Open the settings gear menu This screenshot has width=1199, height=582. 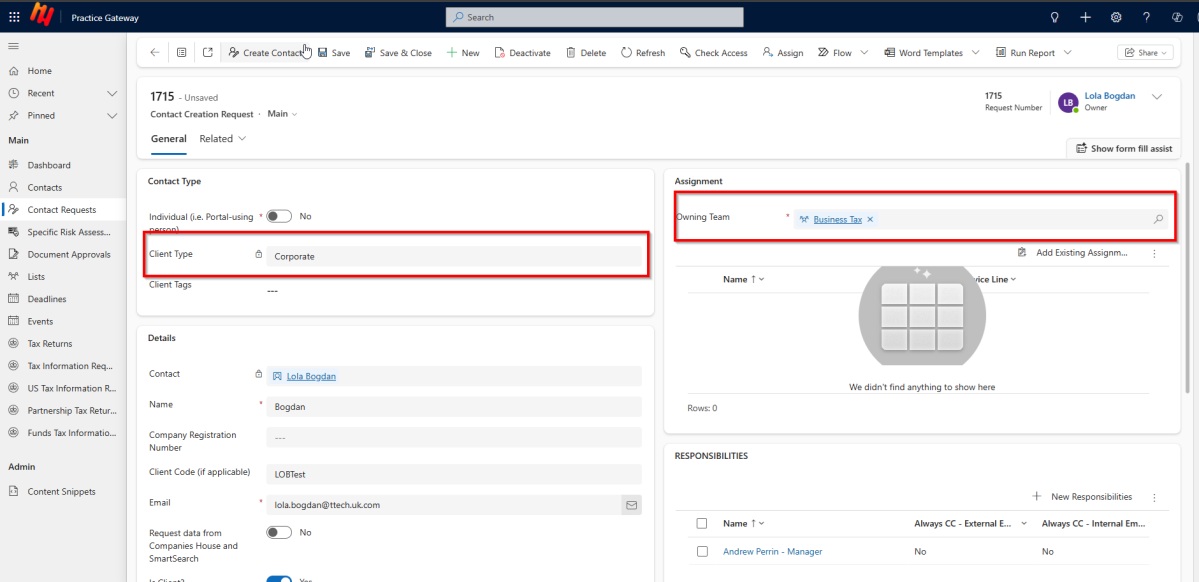[1116, 17]
